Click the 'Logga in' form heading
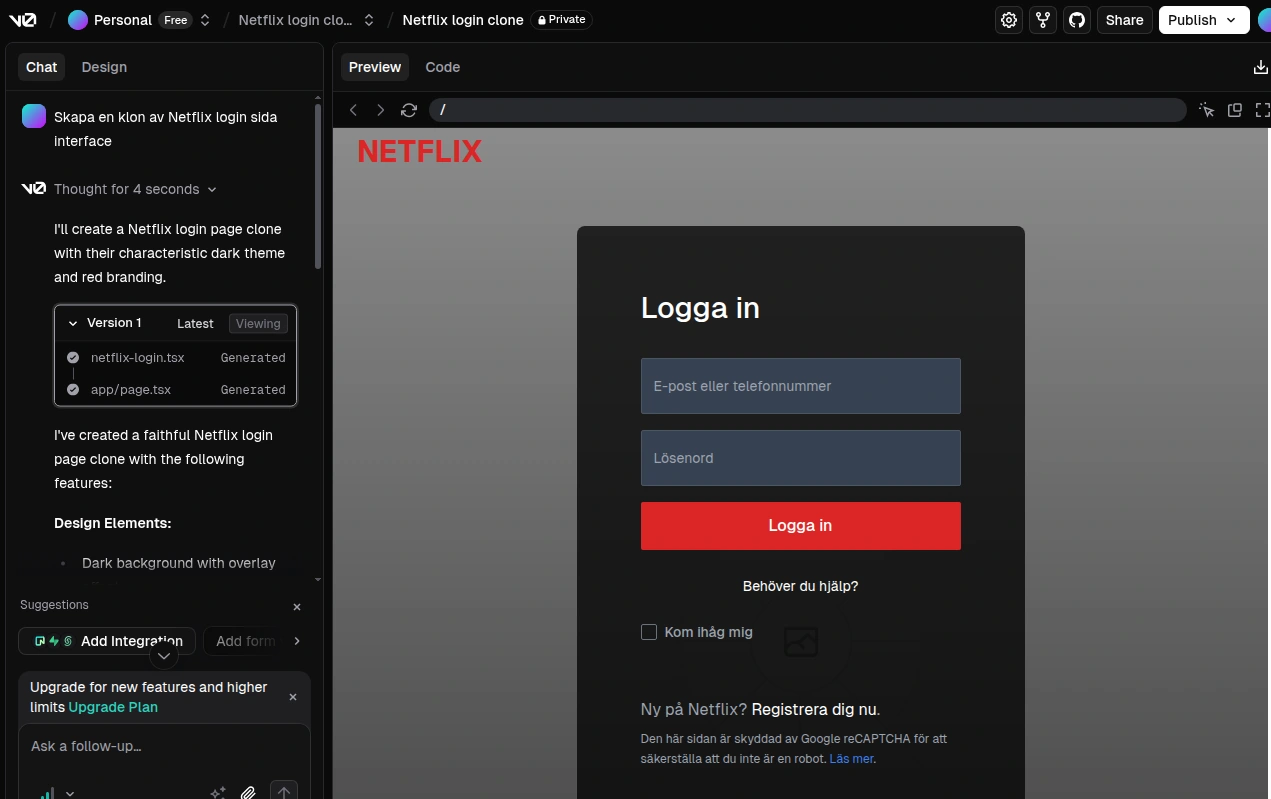Image resolution: width=1271 pixels, height=799 pixels. (x=700, y=308)
